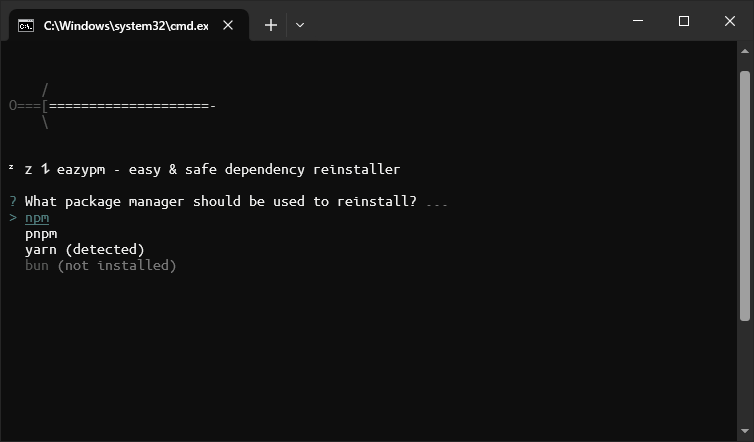The width and height of the screenshot is (754, 442).
Task: Select the yarn (detected) option
Action: pos(85,249)
